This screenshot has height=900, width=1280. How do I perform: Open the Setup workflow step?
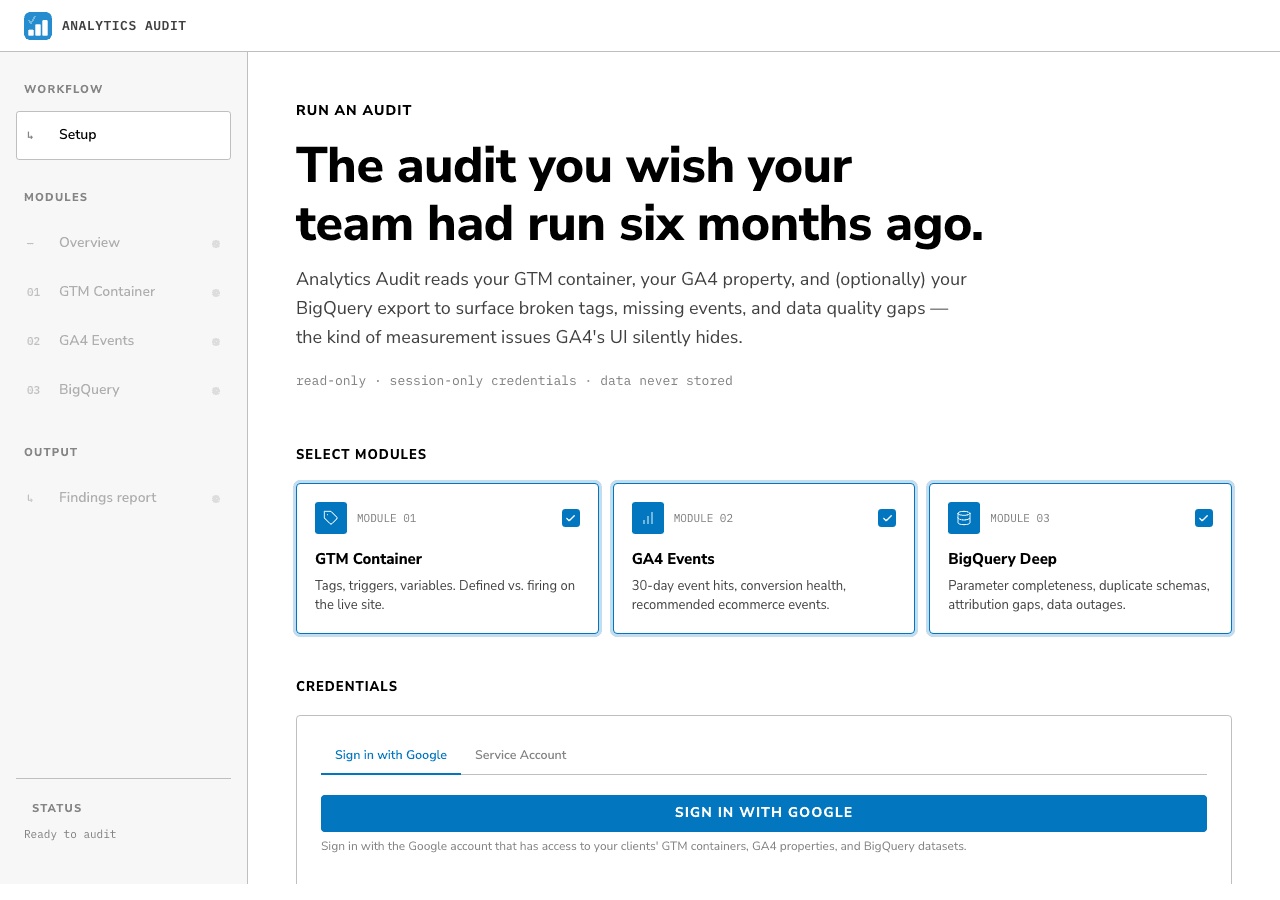[x=123, y=135]
